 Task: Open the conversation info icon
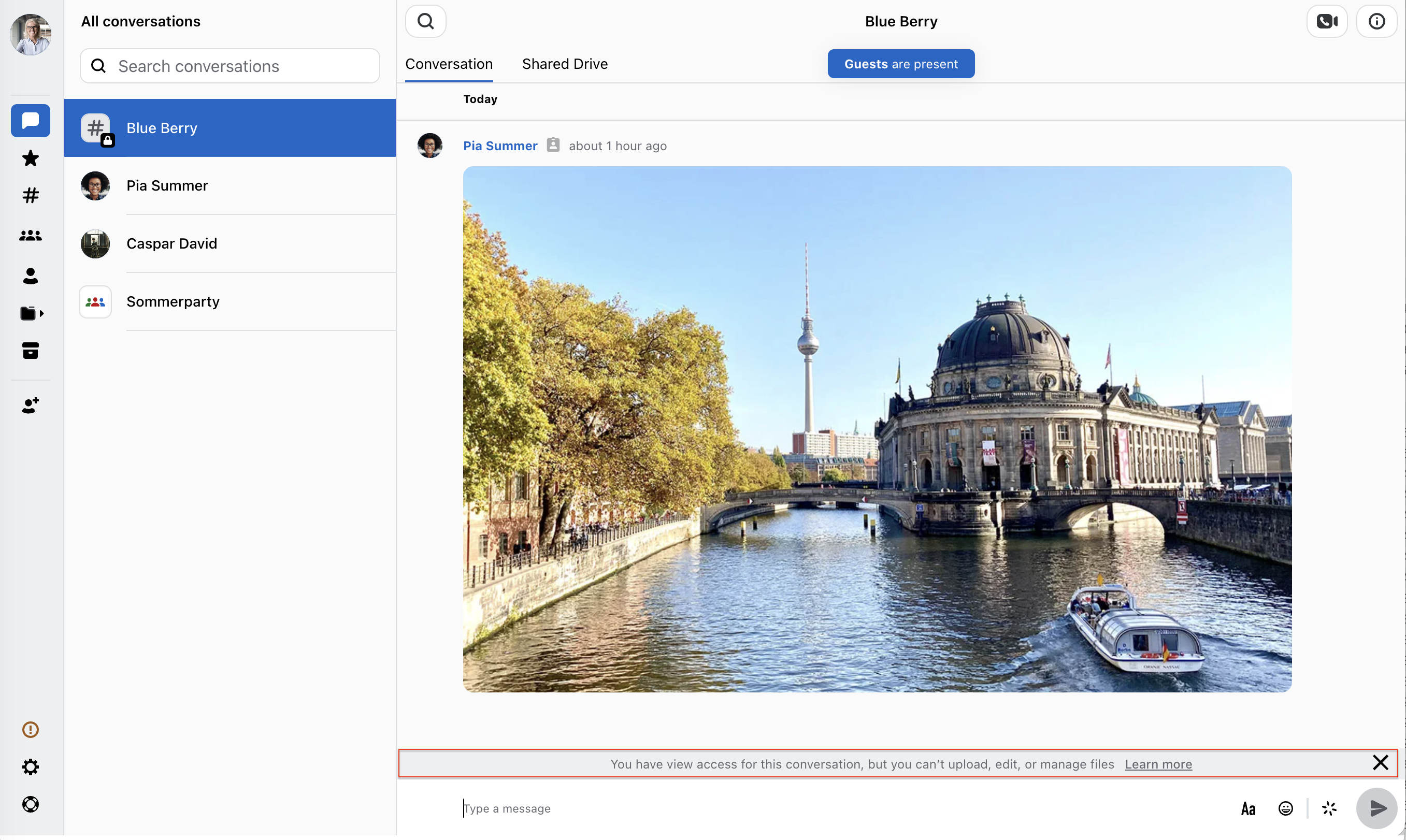pyautogui.click(x=1376, y=22)
